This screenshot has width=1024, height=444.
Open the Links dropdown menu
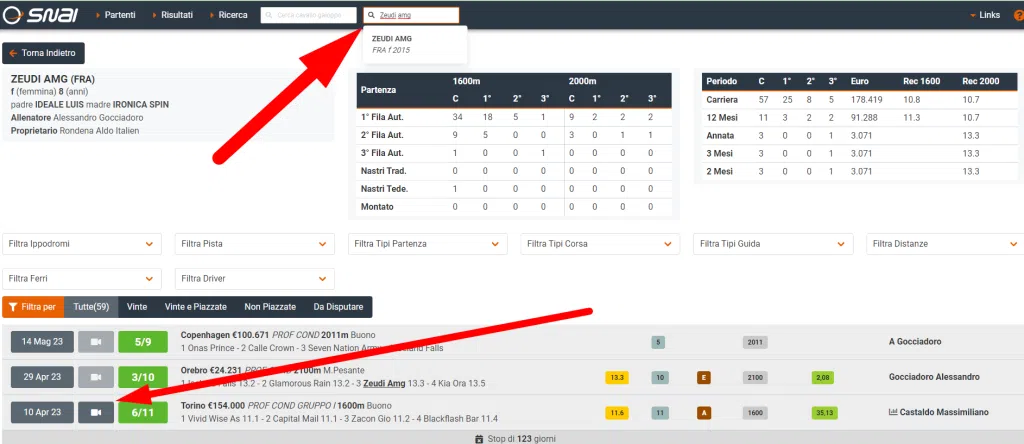(985, 15)
